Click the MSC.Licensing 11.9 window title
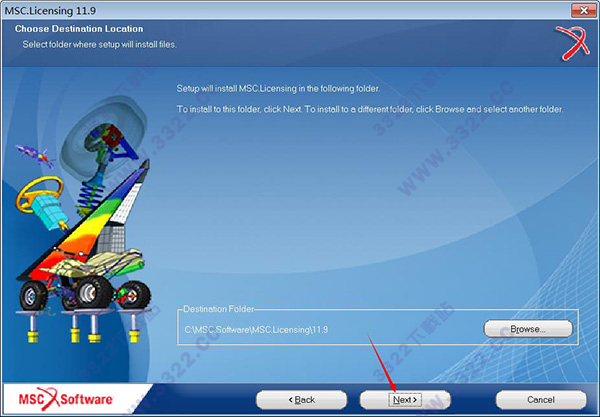This screenshot has height=417, width=600. [50, 11]
